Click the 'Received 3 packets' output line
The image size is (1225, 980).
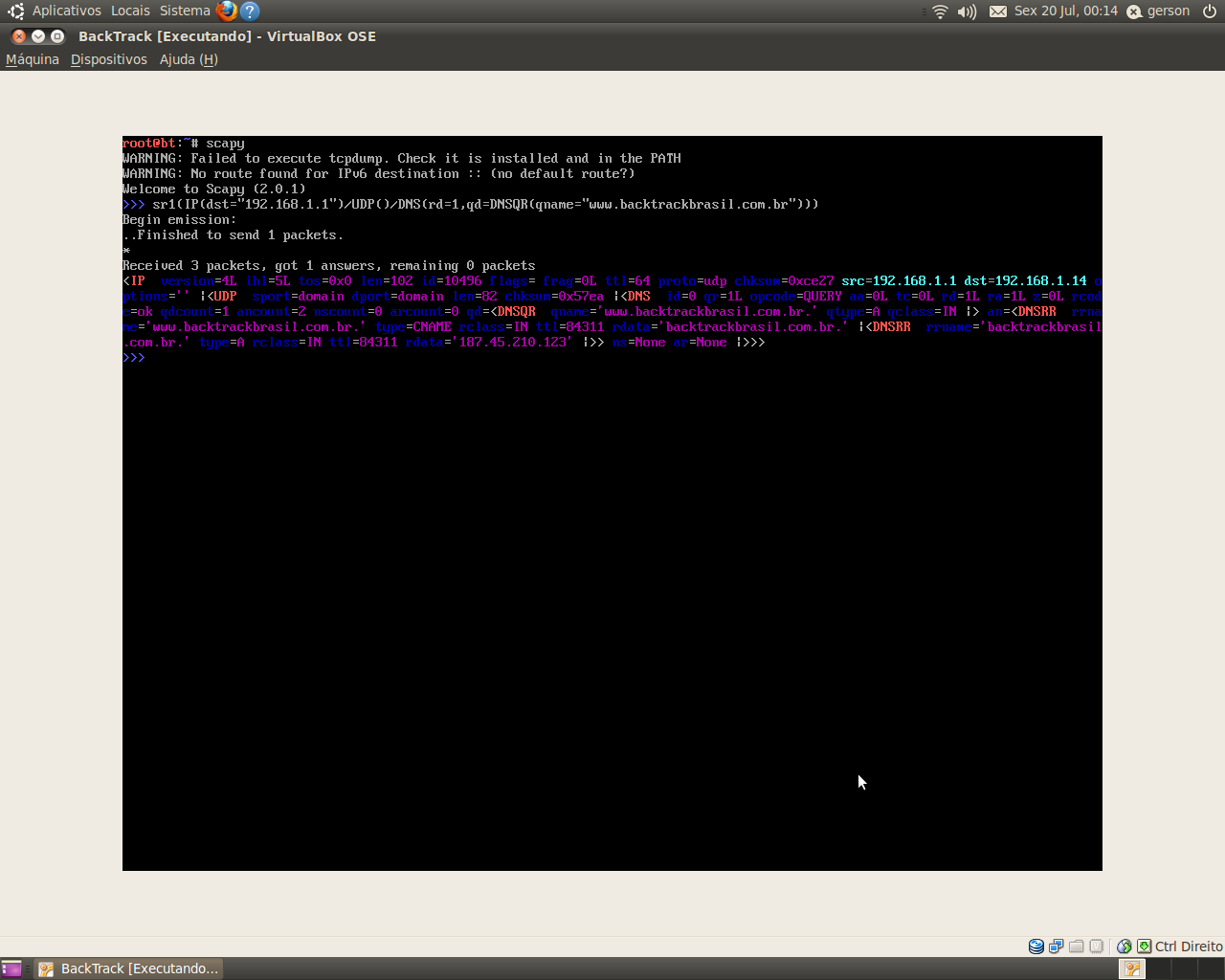pyautogui.click(x=329, y=266)
